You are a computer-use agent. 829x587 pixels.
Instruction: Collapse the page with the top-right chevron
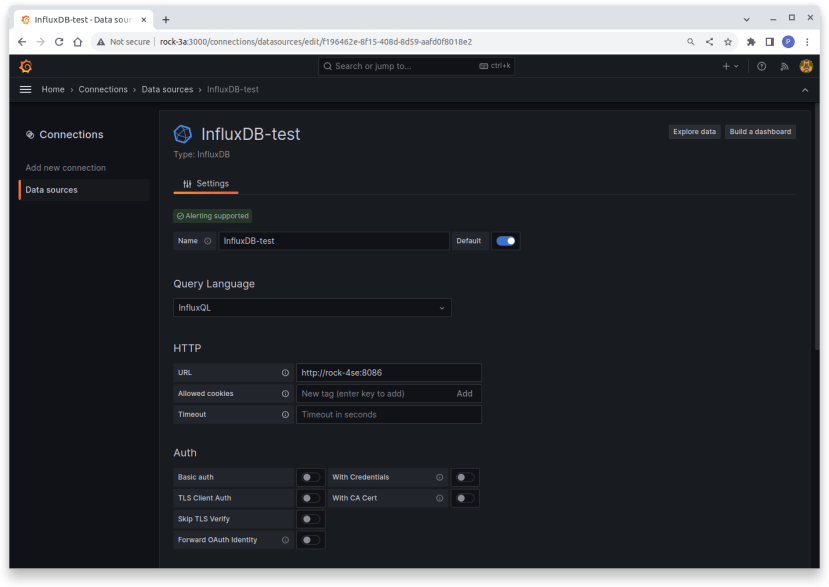point(805,89)
